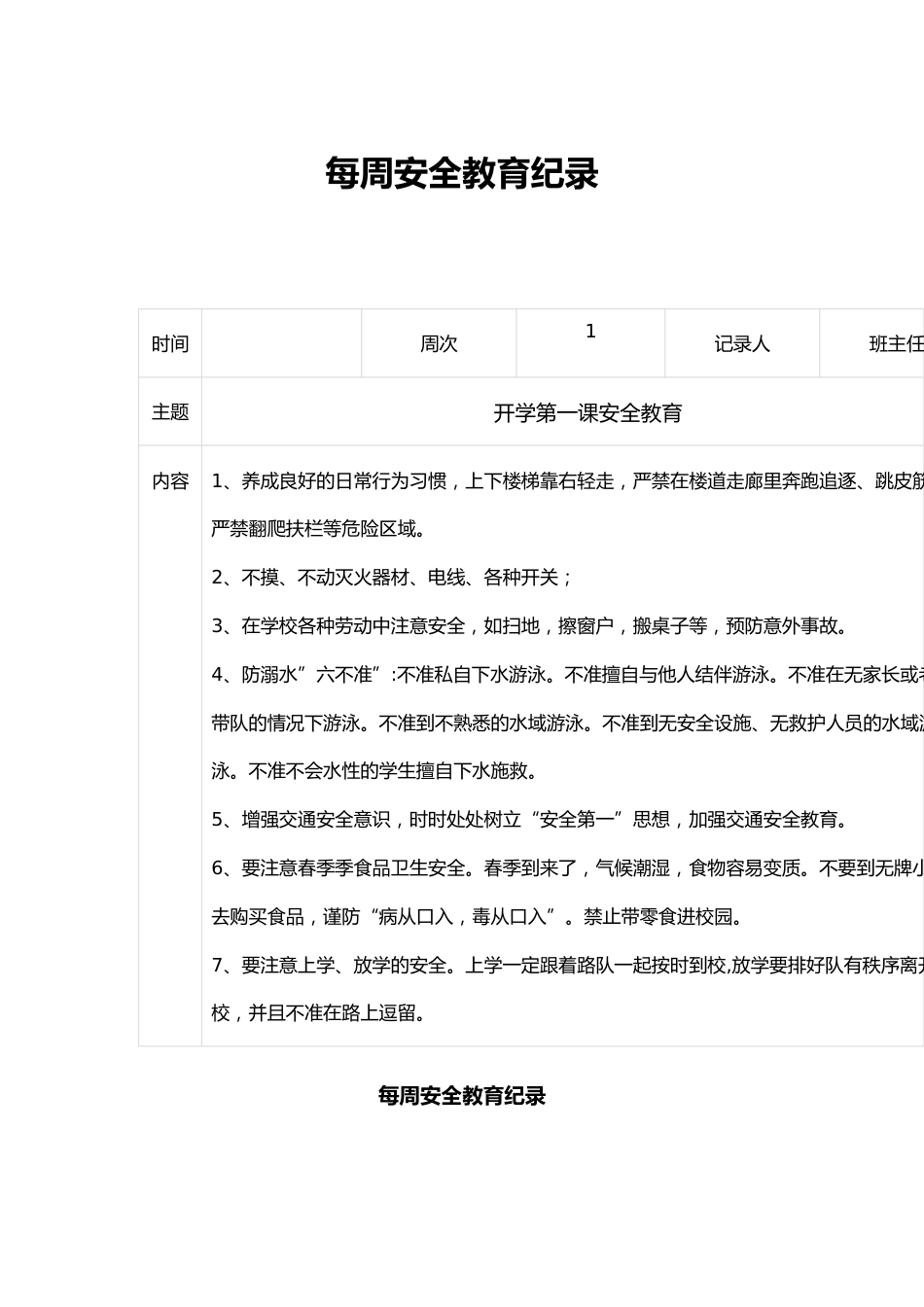Screen dimensions: 924x1307
Task: Click item 5 about 增强交通安全意识
Action: click(x=532, y=820)
